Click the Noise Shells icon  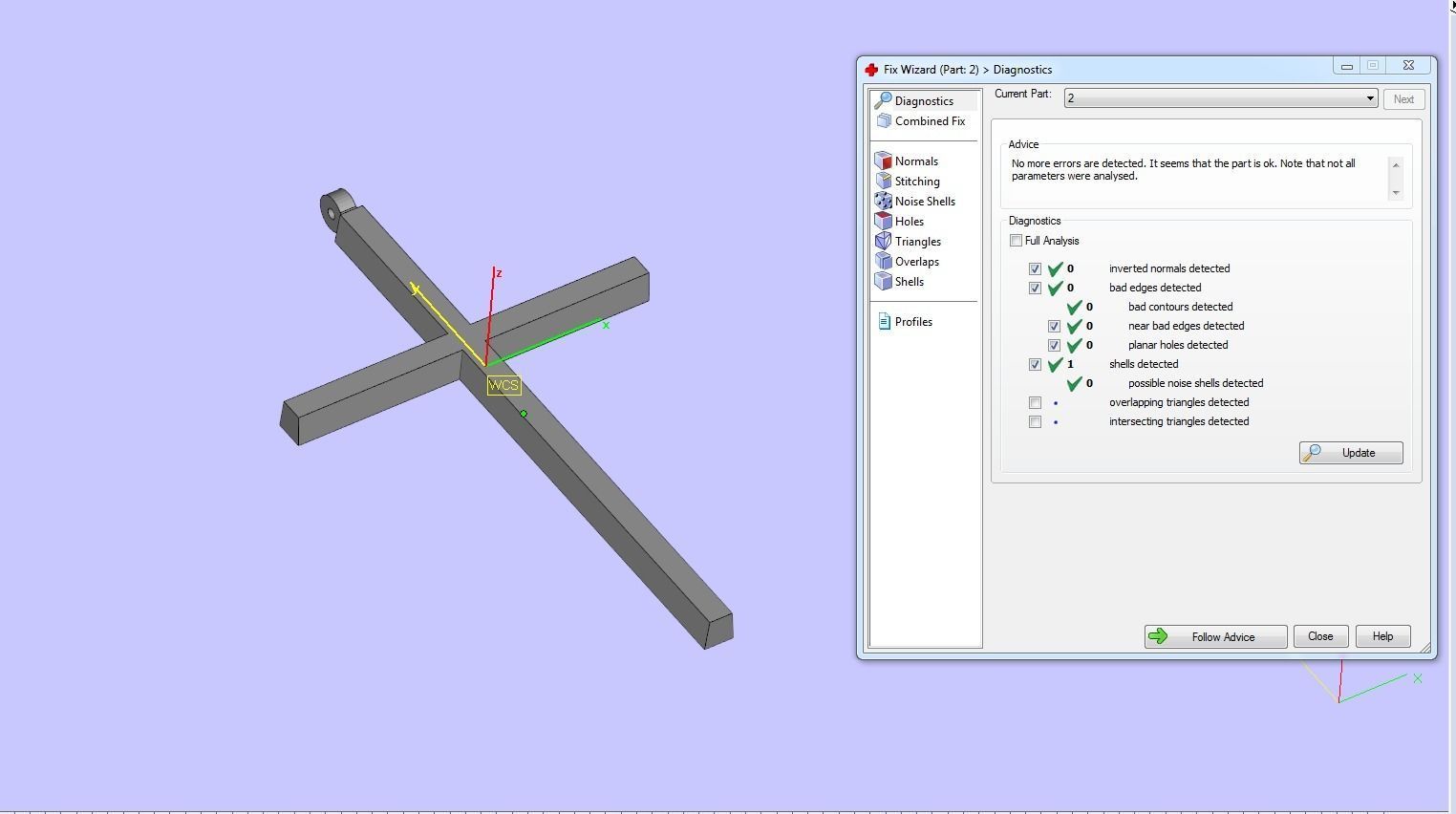coord(883,202)
